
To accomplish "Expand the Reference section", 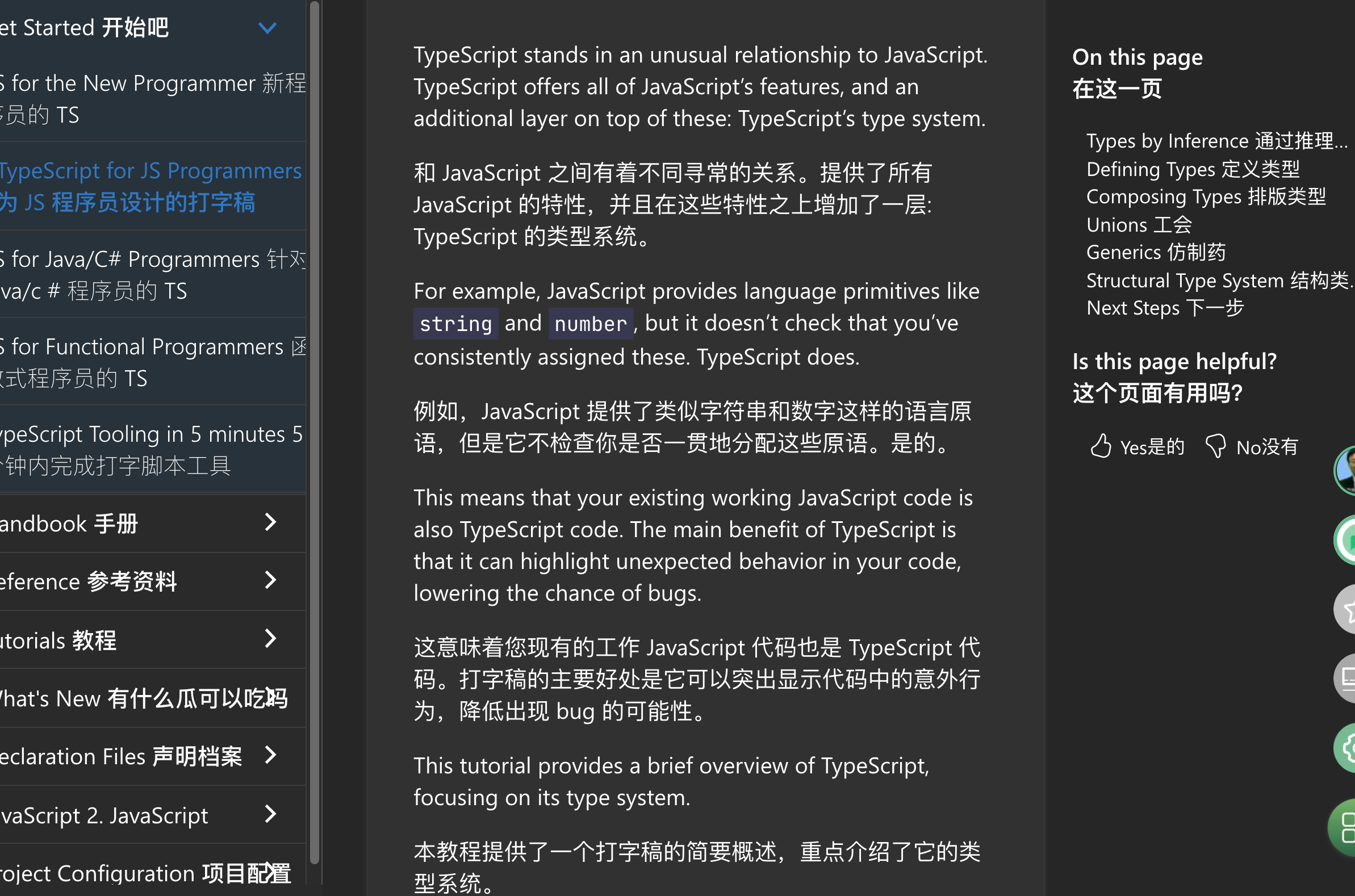I will [x=270, y=580].
